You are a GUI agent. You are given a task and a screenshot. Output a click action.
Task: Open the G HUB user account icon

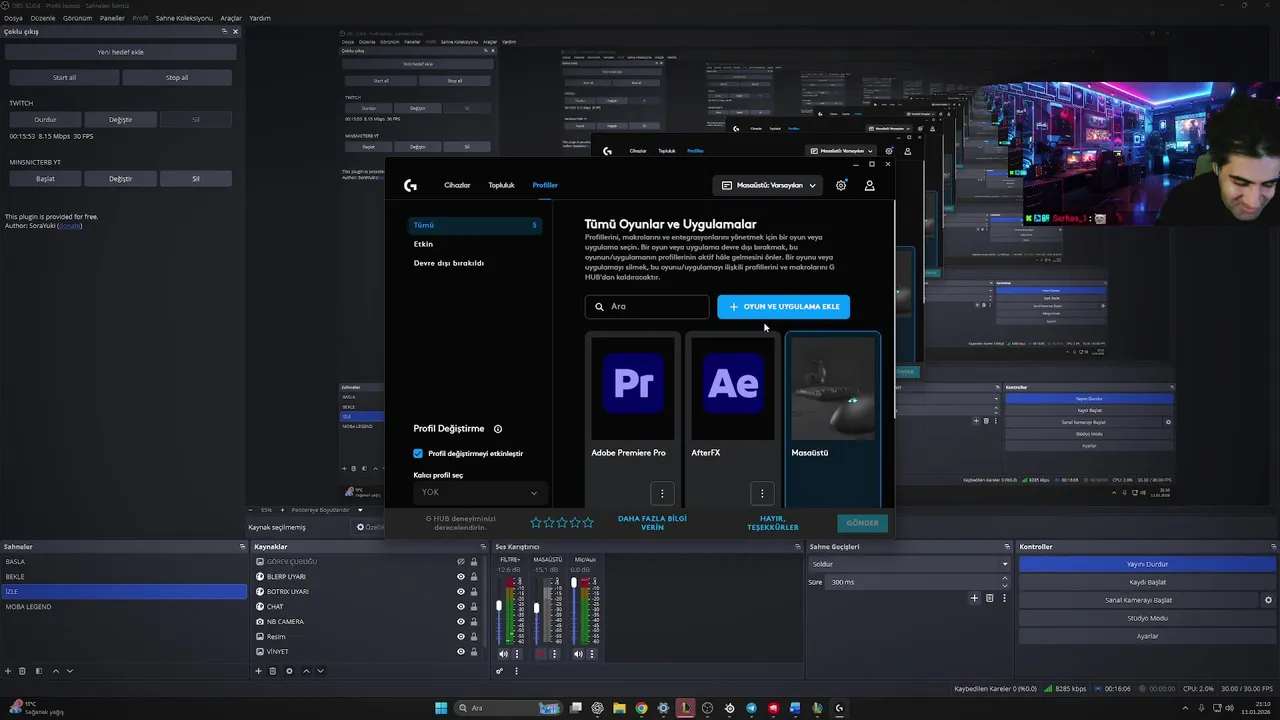869,185
